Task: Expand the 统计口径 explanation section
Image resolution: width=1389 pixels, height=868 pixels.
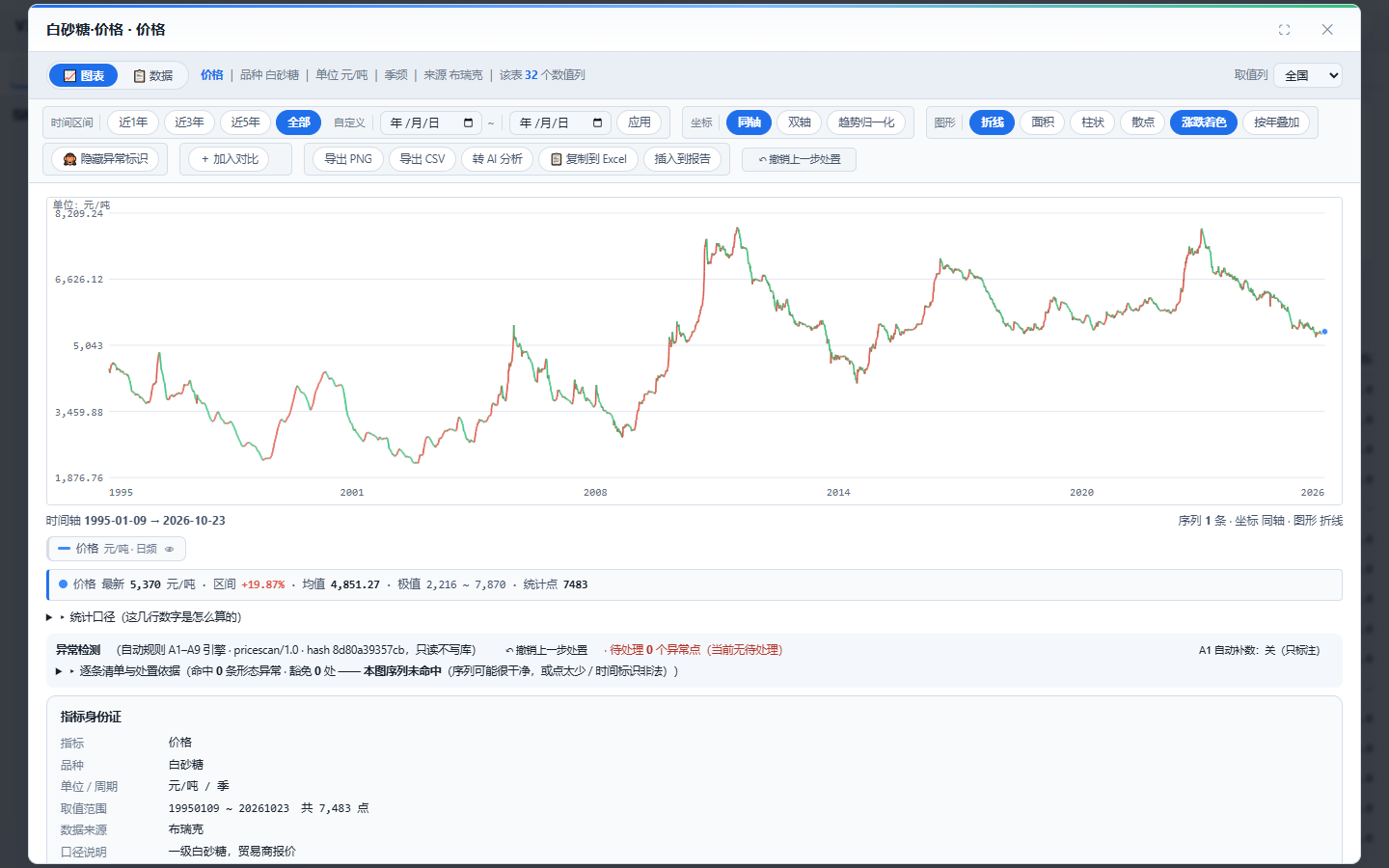Action: [144, 617]
